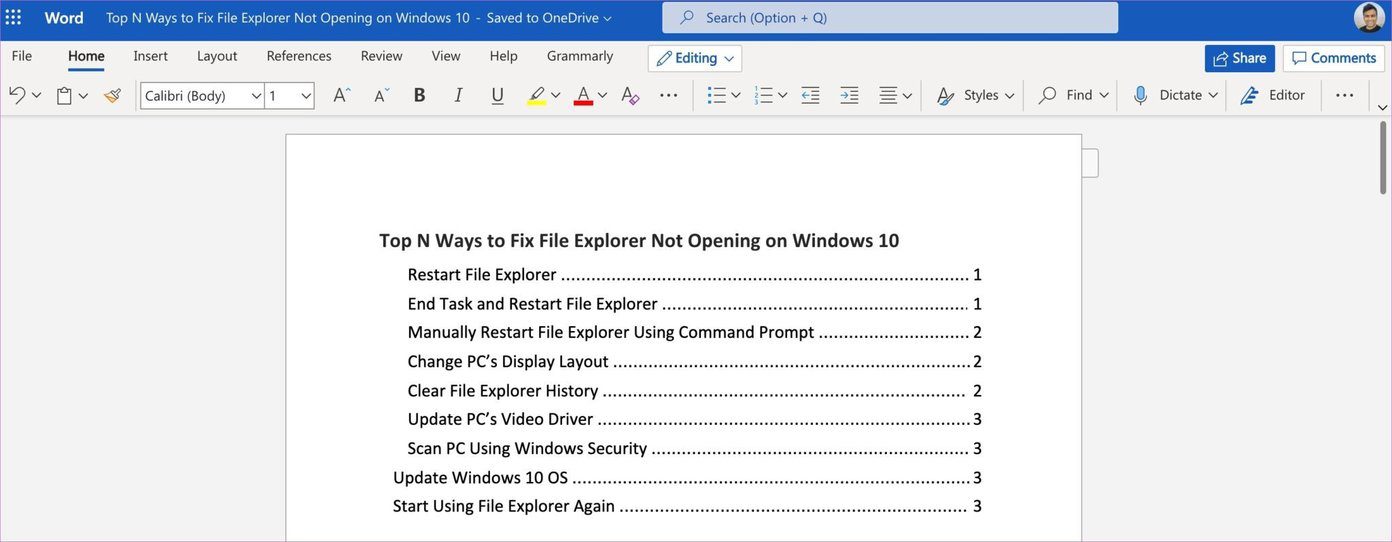Open the Comments pane

[1334, 58]
